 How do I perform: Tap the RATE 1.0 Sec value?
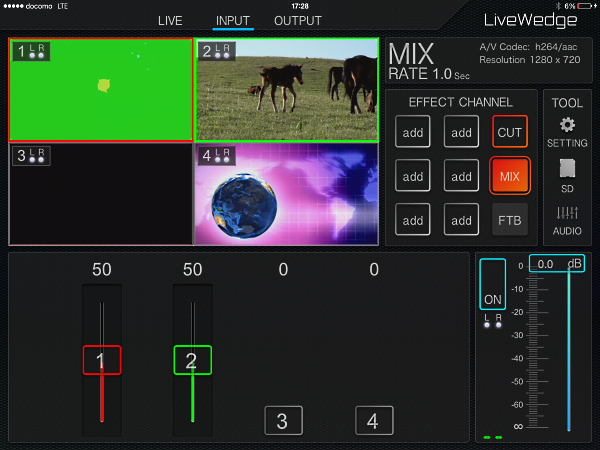429,74
